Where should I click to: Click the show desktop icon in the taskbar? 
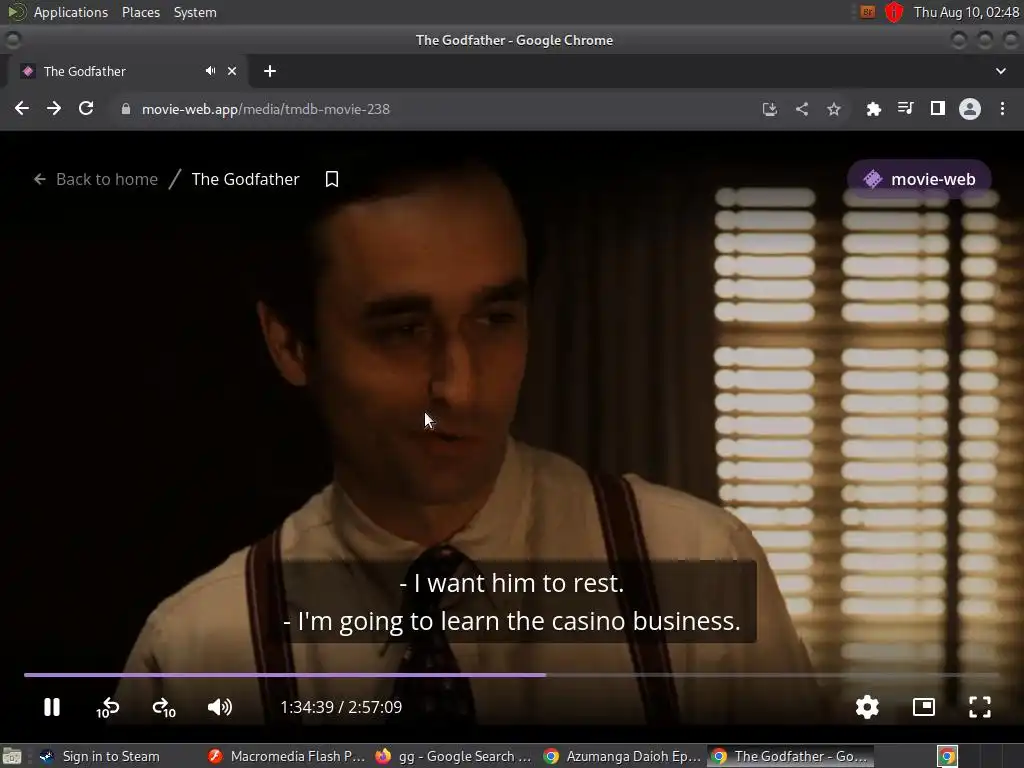(12, 756)
